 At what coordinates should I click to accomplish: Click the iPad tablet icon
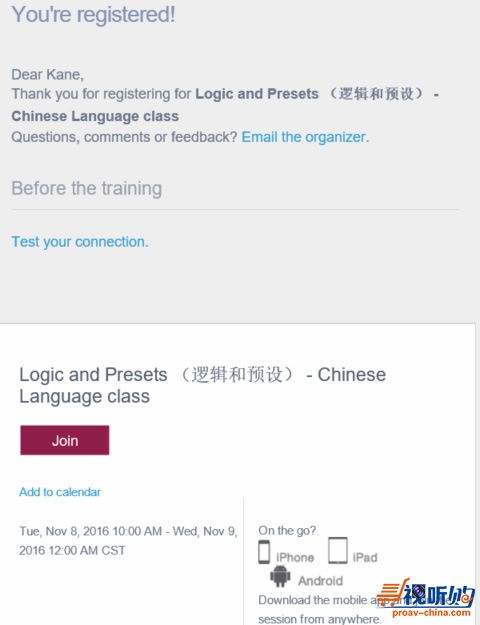click(338, 550)
